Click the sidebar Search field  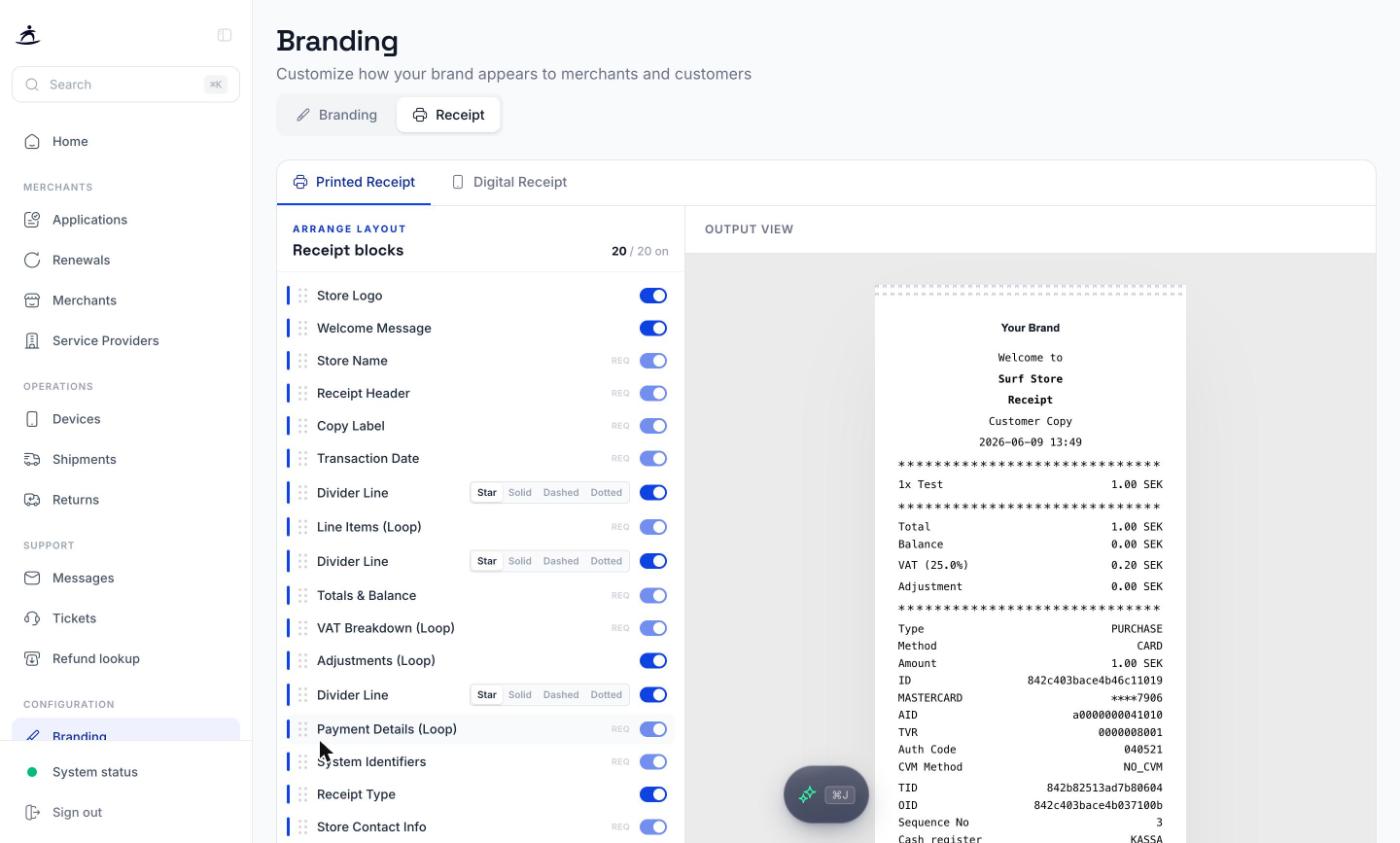click(x=126, y=84)
